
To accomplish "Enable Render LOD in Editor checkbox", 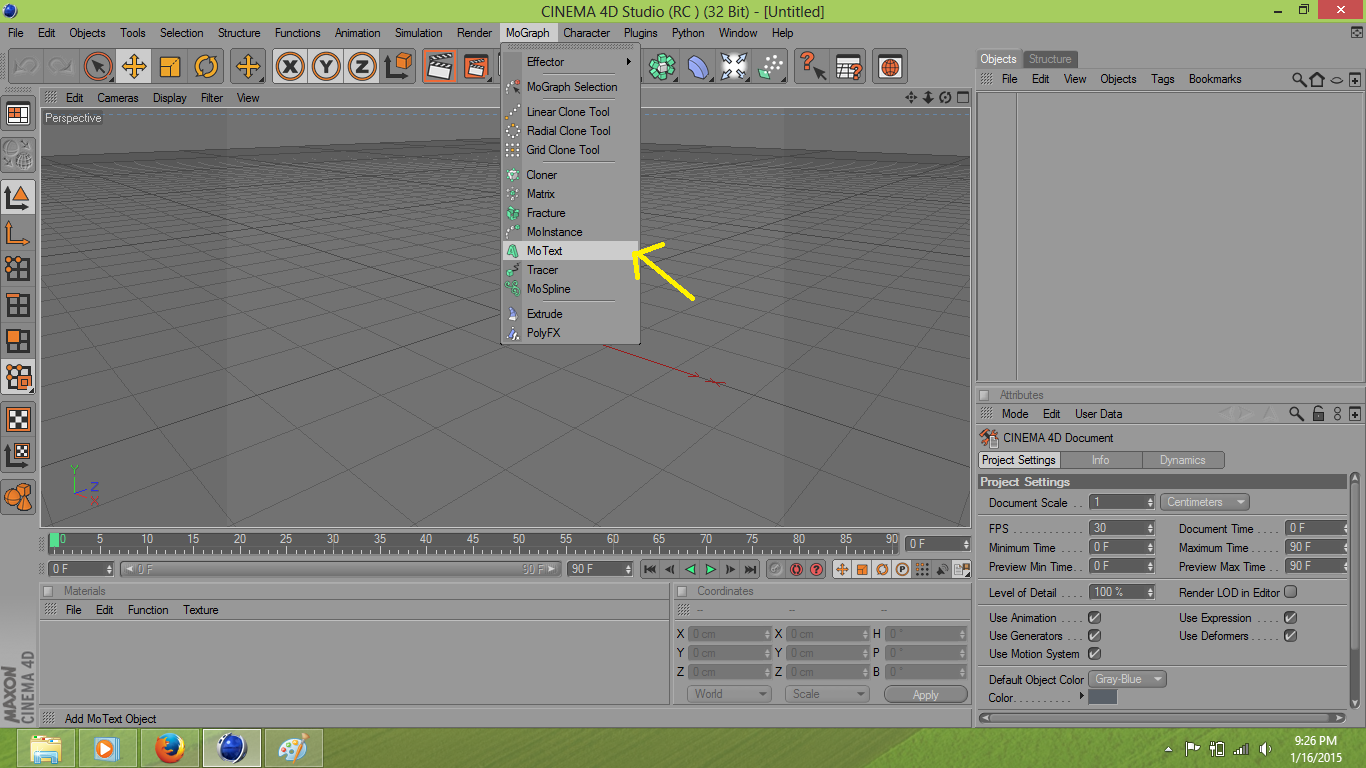I will coord(1290,592).
